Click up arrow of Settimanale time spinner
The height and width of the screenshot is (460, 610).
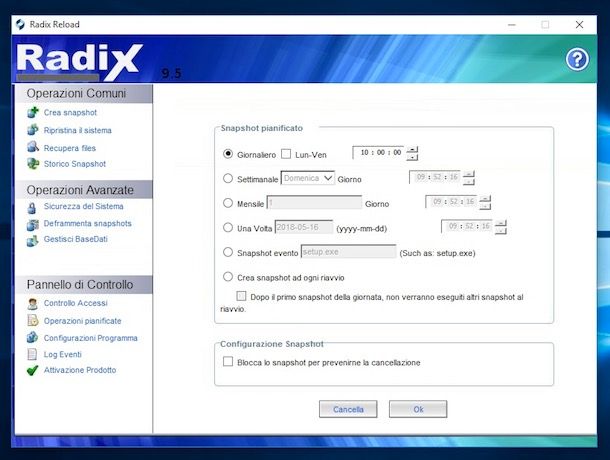(x=469, y=174)
